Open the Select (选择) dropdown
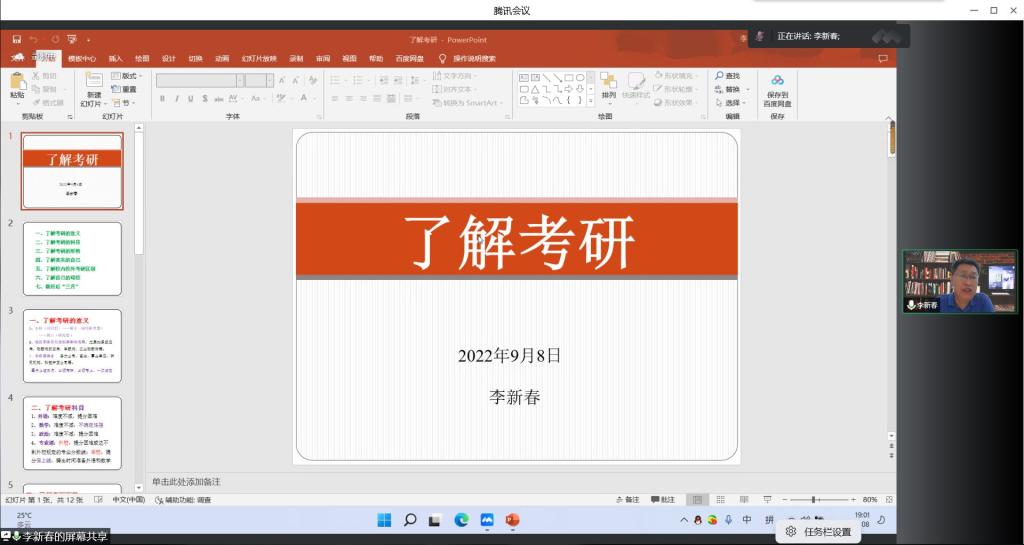 [732, 103]
